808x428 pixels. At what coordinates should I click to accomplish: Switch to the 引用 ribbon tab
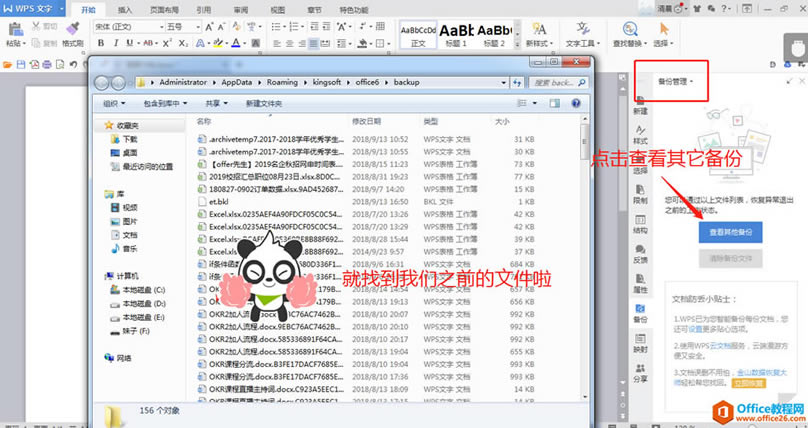(x=204, y=10)
